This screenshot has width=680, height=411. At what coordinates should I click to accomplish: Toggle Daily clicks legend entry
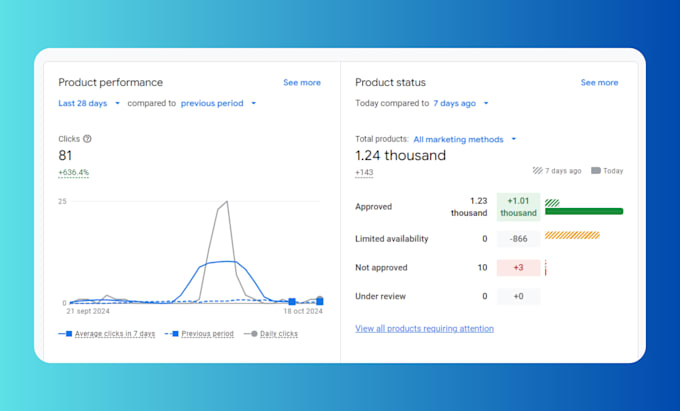(271, 334)
